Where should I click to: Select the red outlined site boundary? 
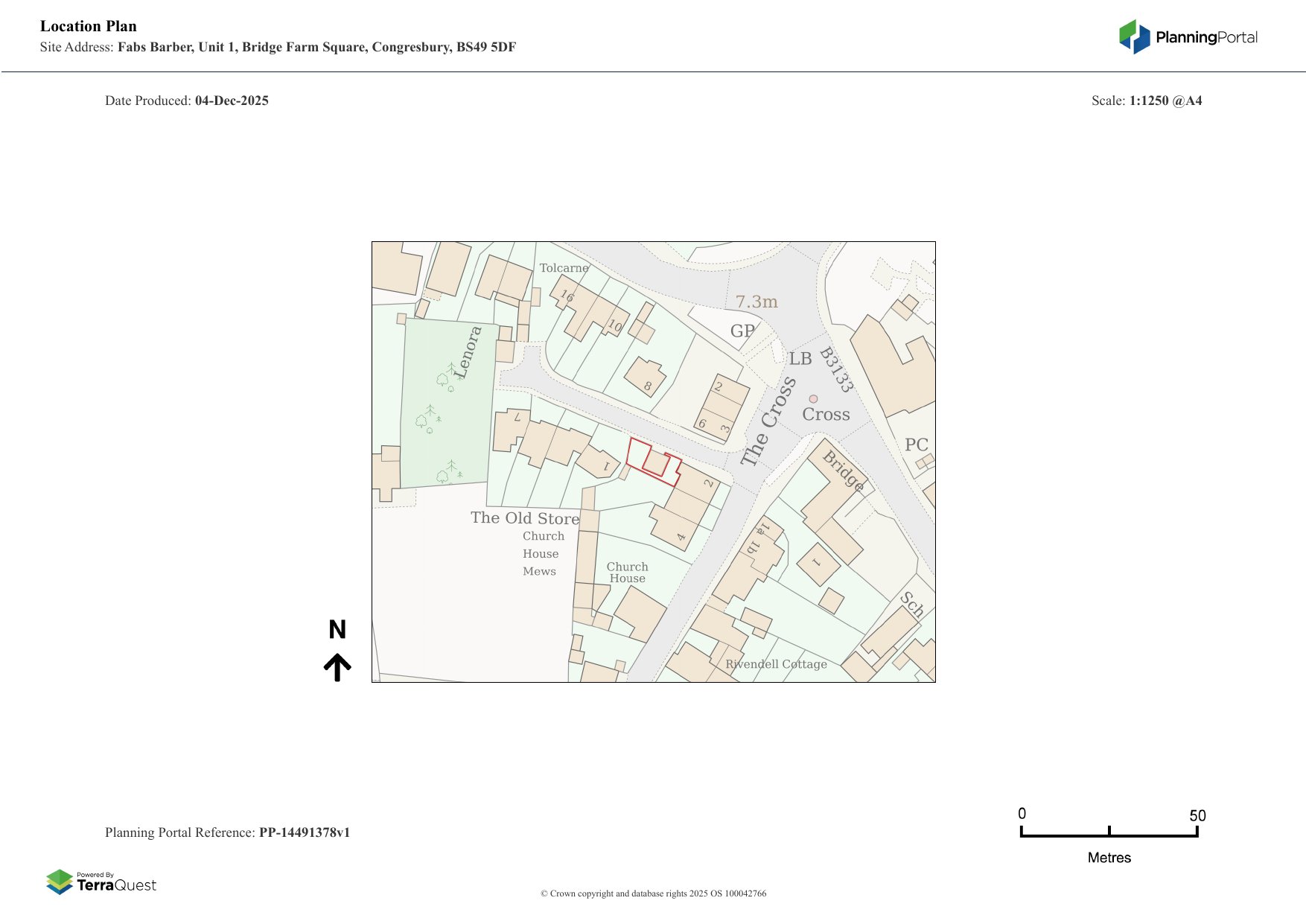tap(653, 462)
